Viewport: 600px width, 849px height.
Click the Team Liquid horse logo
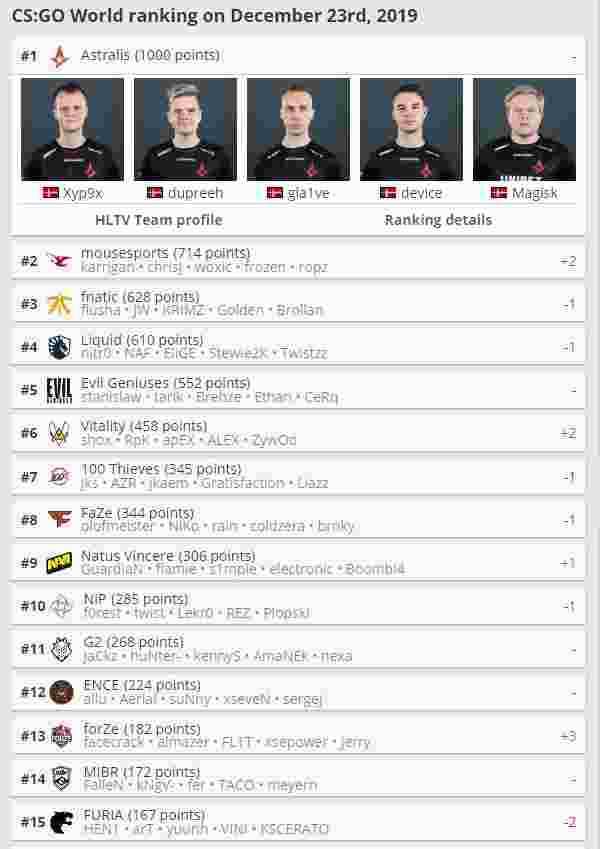click(59, 347)
